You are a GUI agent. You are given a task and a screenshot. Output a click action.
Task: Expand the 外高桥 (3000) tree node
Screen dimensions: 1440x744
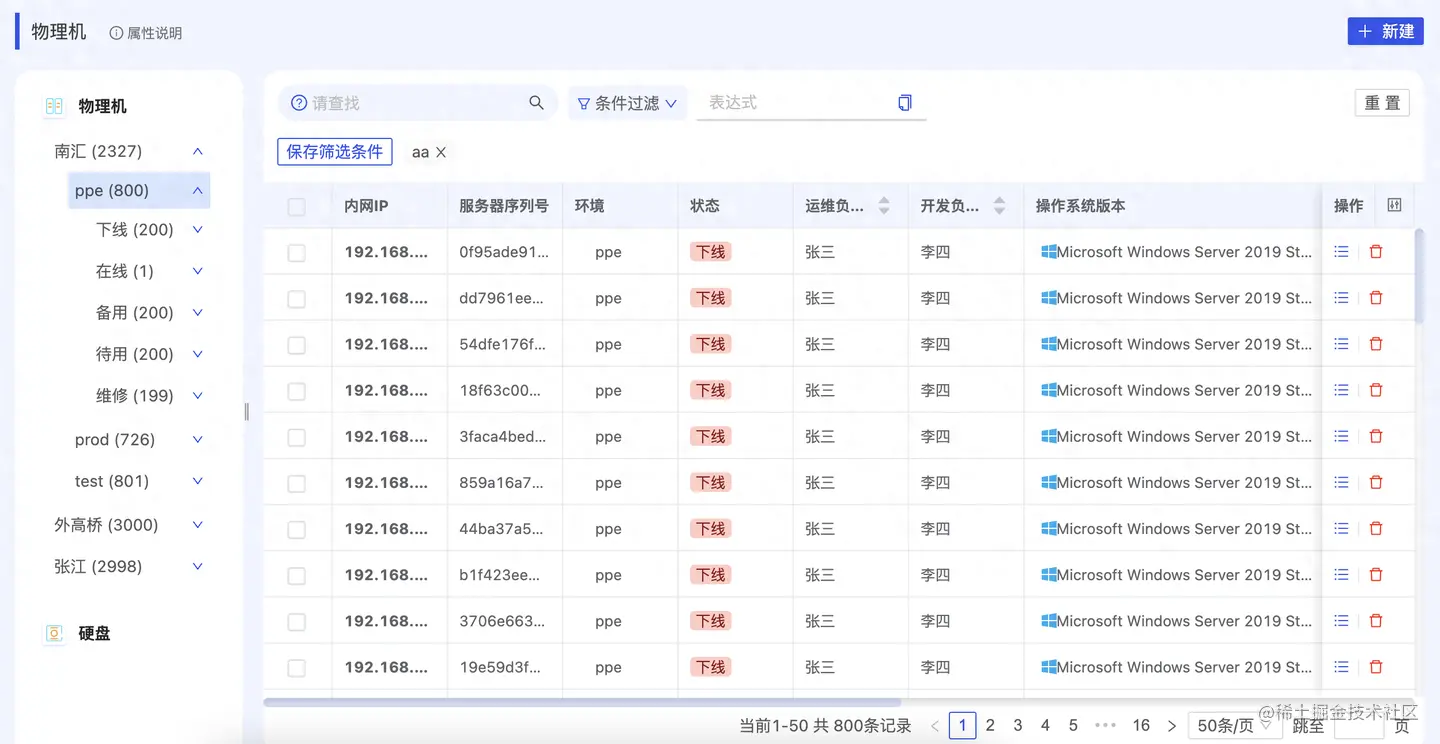198,525
